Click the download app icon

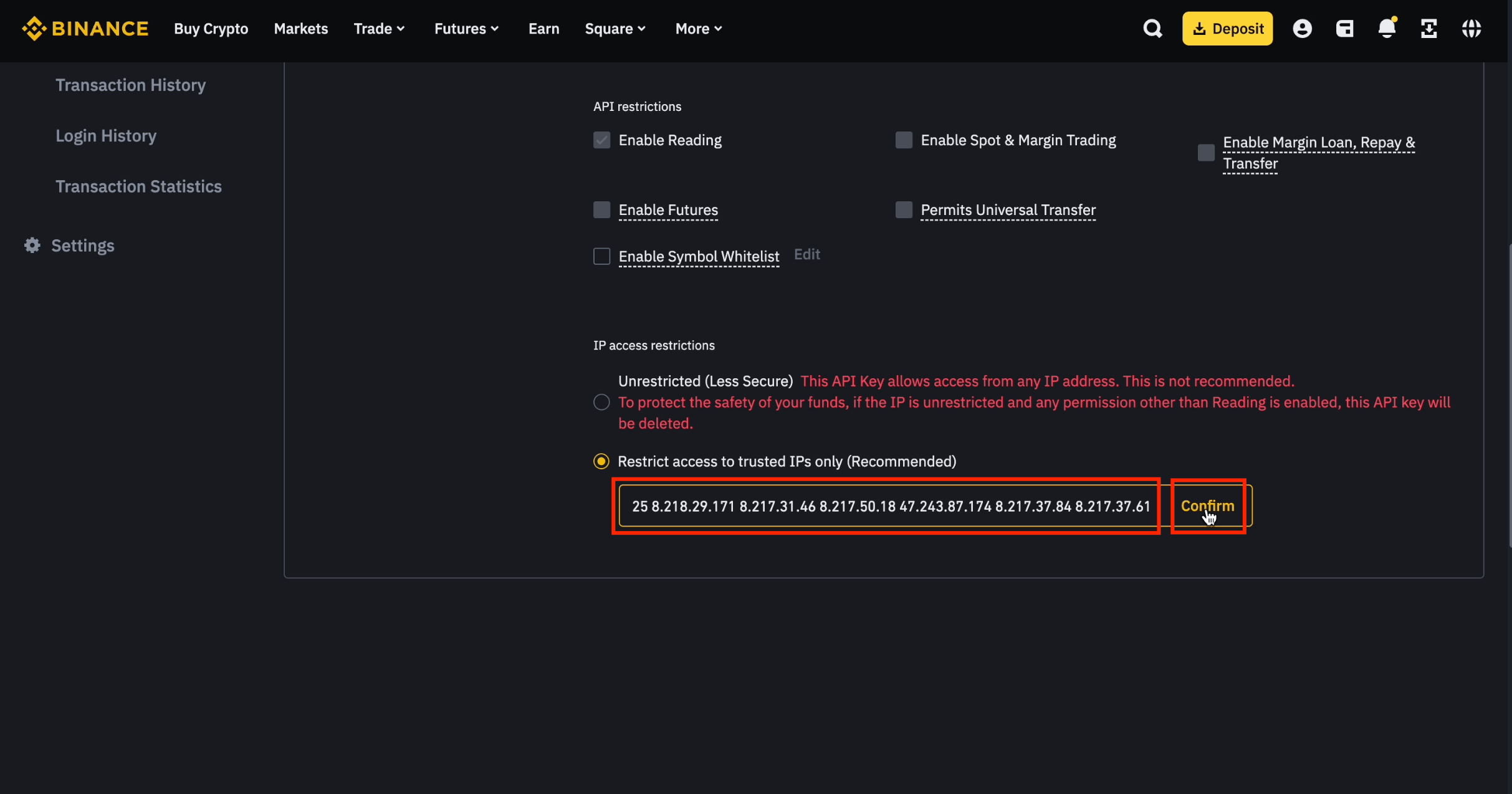tap(1428, 29)
